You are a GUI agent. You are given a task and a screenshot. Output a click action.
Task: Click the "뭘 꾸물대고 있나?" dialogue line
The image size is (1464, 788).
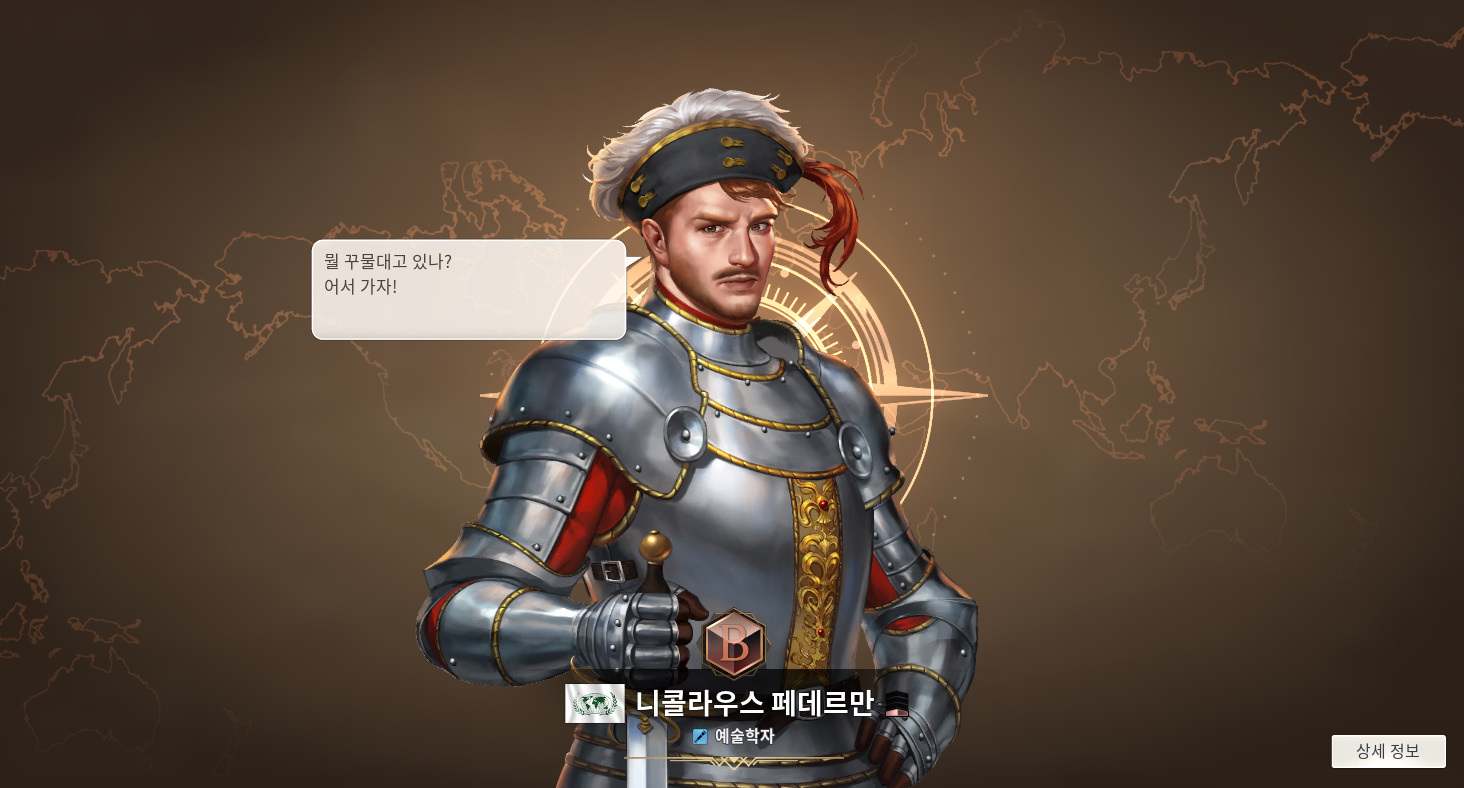pos(388,262)
